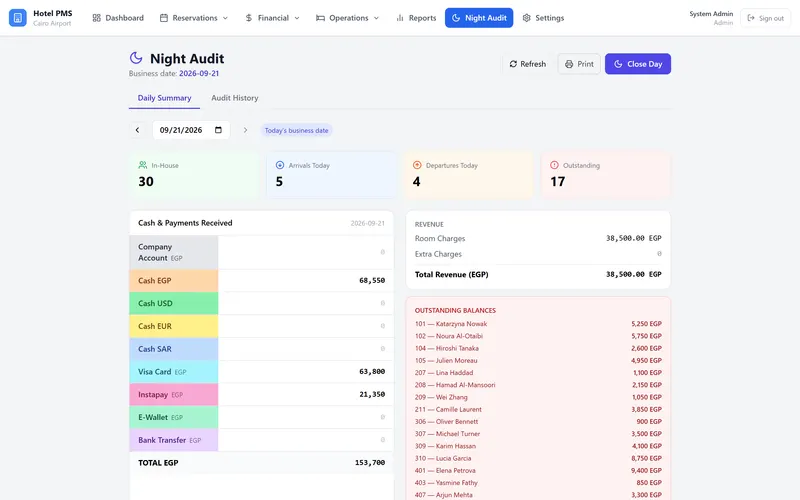Select the Night Audit nav item
Image resolution: width=800 pixels, height=500 pixels.
point(479,18)
